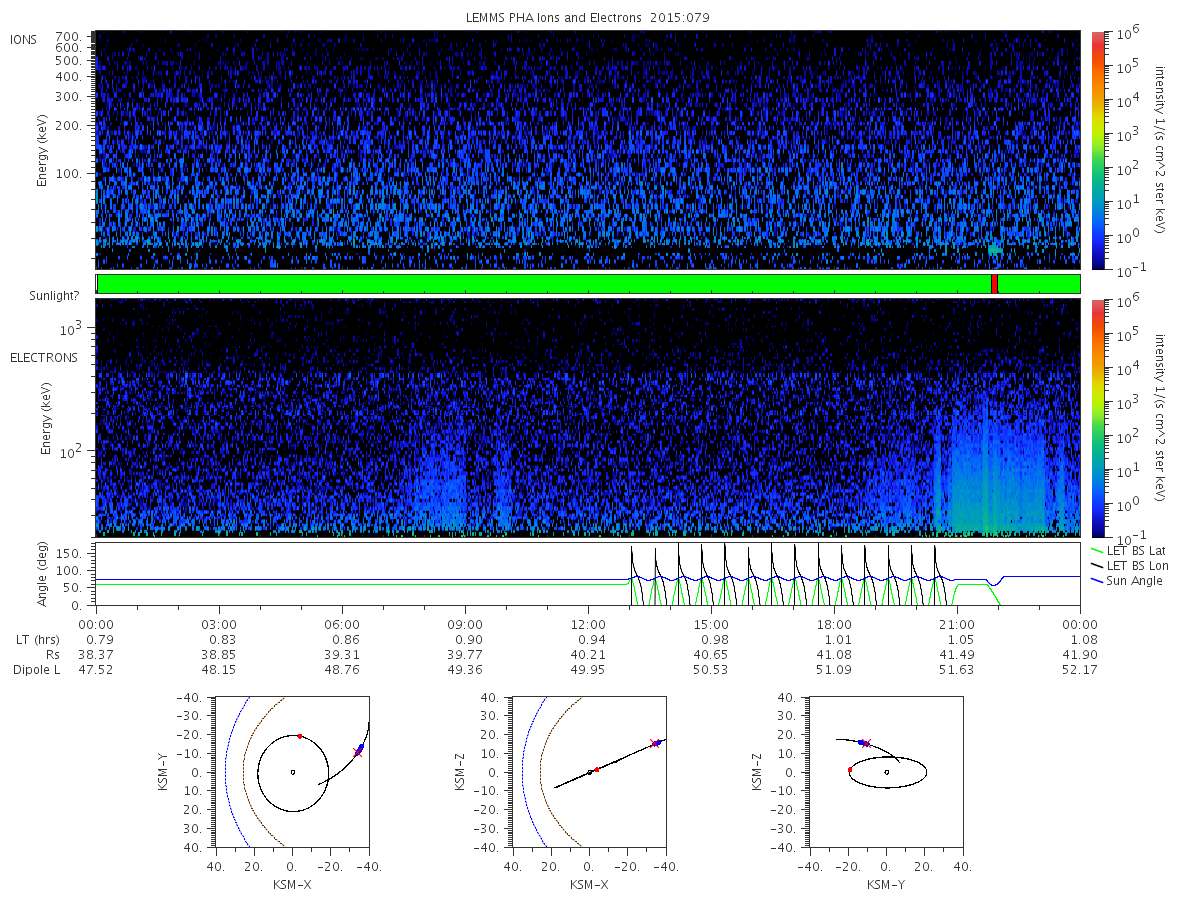Image resolution: width=1200 pixels, height=900 pixels.
Task: Select the black LET BS Lon legend entry
Action: (x=1133, y=565)
